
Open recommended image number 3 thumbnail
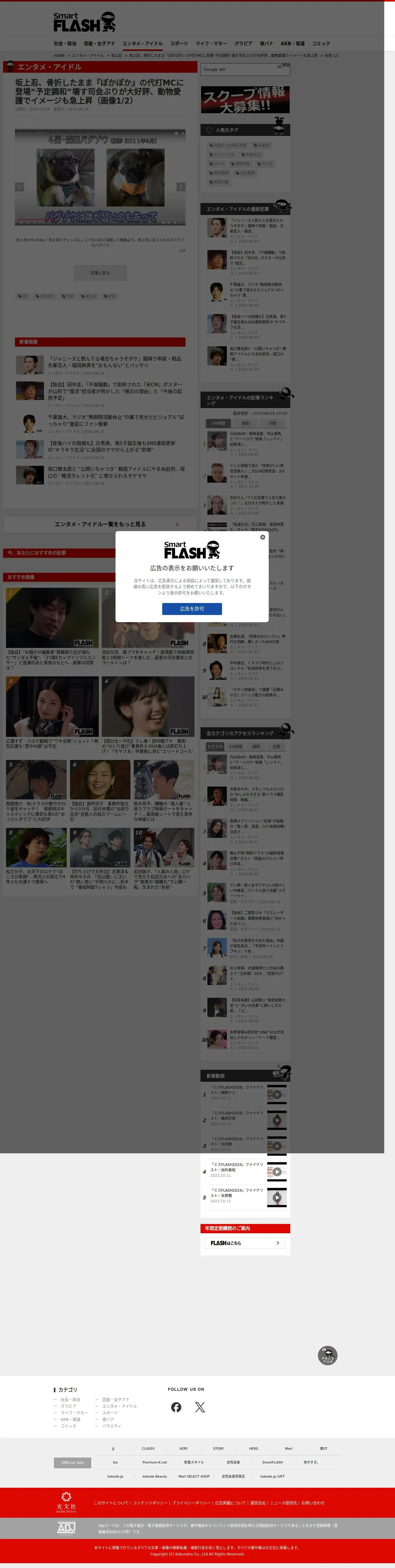(x=52, y=706)
